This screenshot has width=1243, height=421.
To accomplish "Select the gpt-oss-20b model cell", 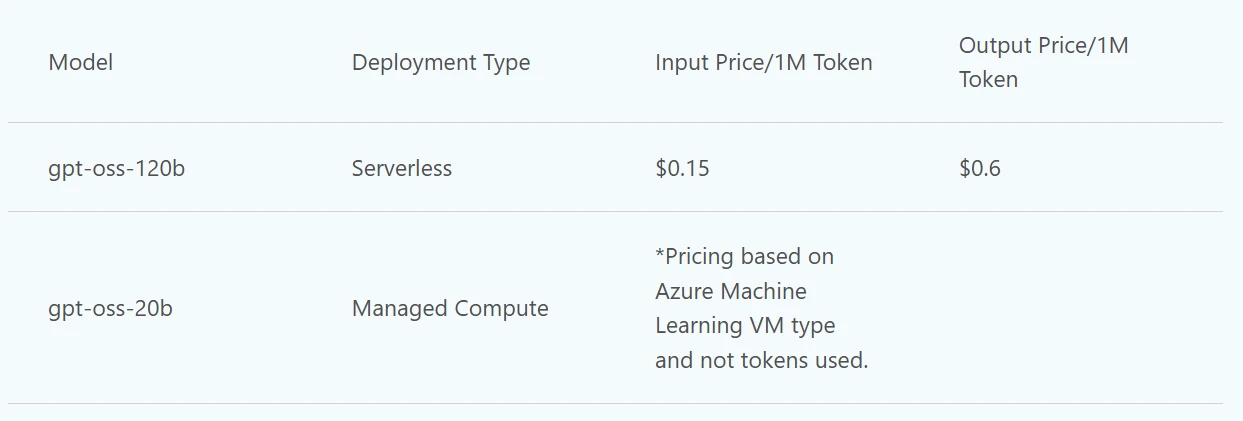I will coord(110,308).
